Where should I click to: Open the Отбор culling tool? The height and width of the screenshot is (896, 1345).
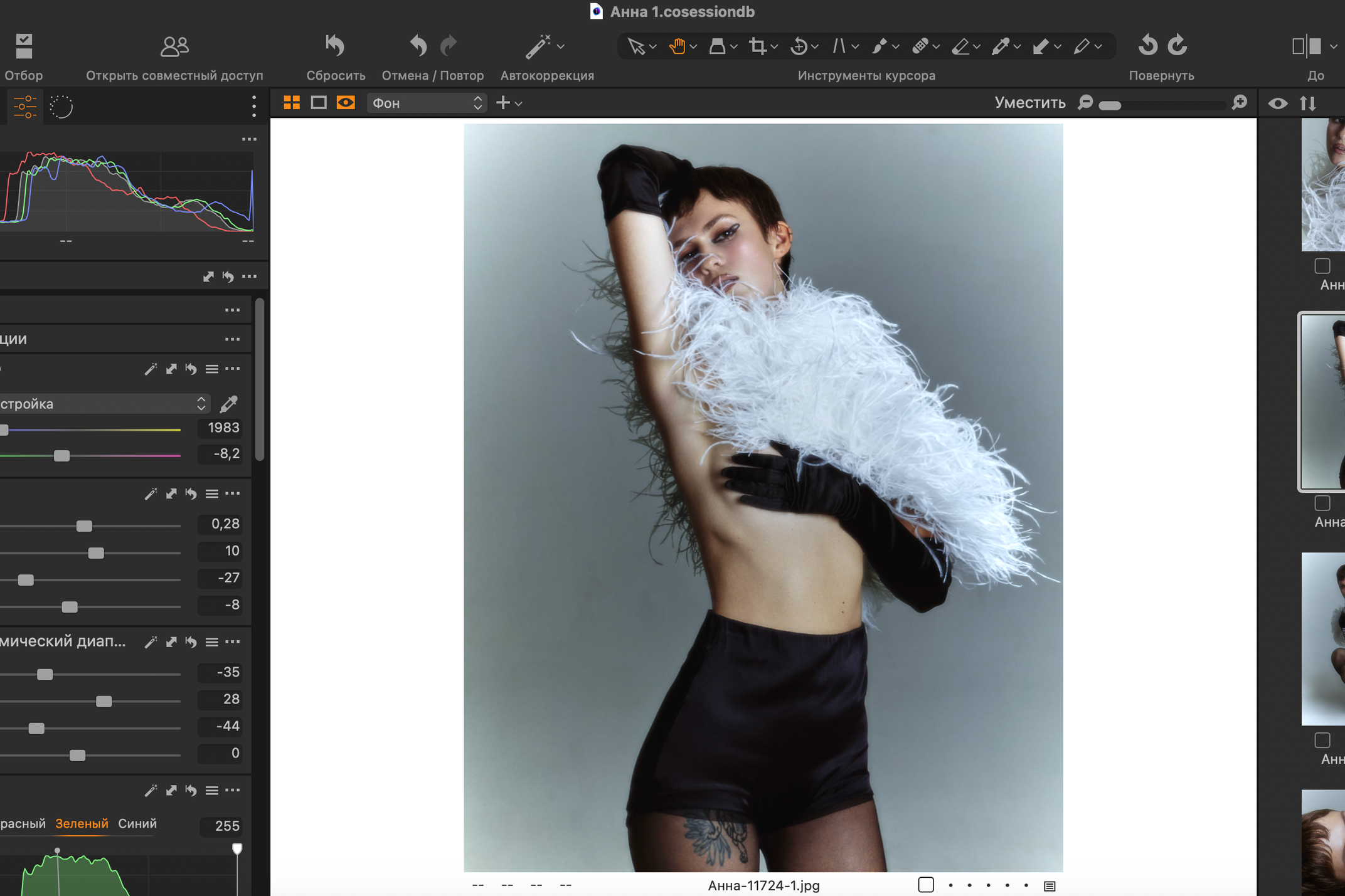[24, 46]
